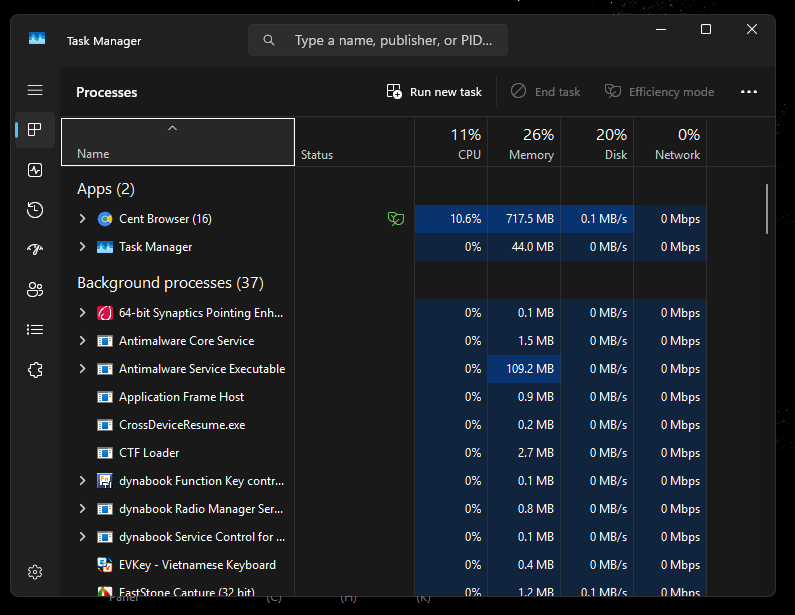
Task: Select the CTF Loader row name
Action: tap(149, 453)
